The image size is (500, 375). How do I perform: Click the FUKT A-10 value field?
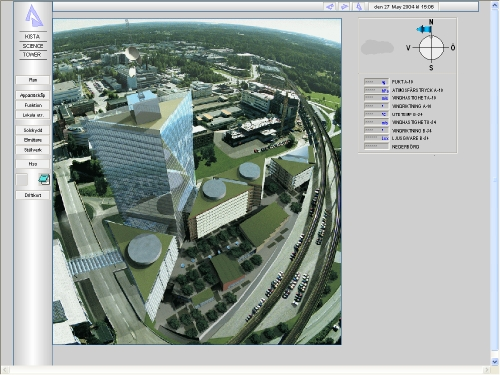coord(376,82)
